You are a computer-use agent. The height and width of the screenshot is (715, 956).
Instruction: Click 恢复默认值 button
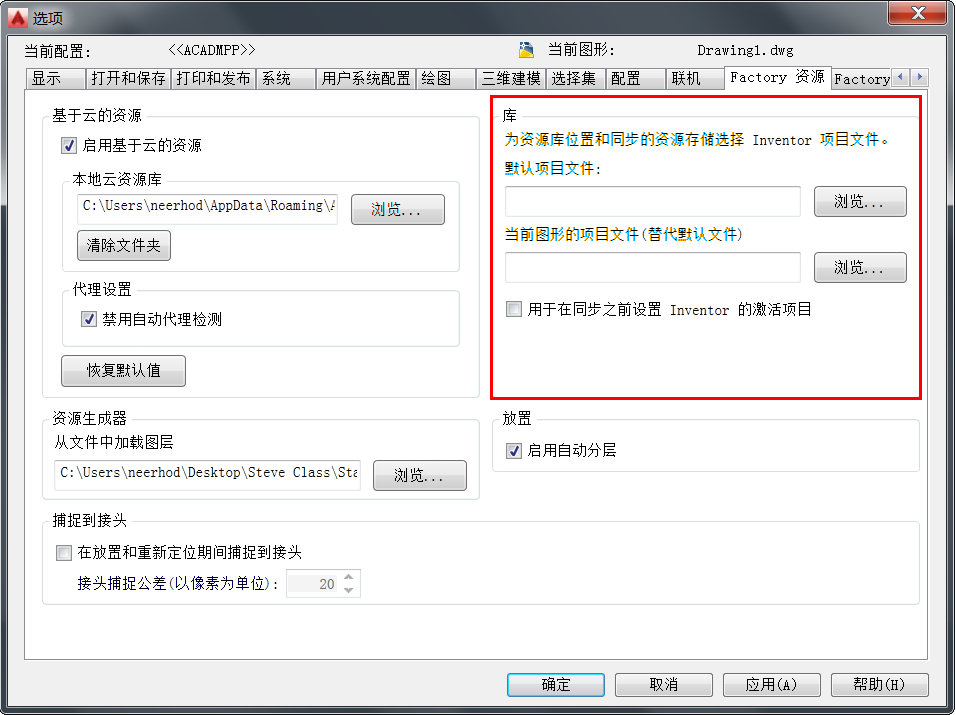point(124,371)
